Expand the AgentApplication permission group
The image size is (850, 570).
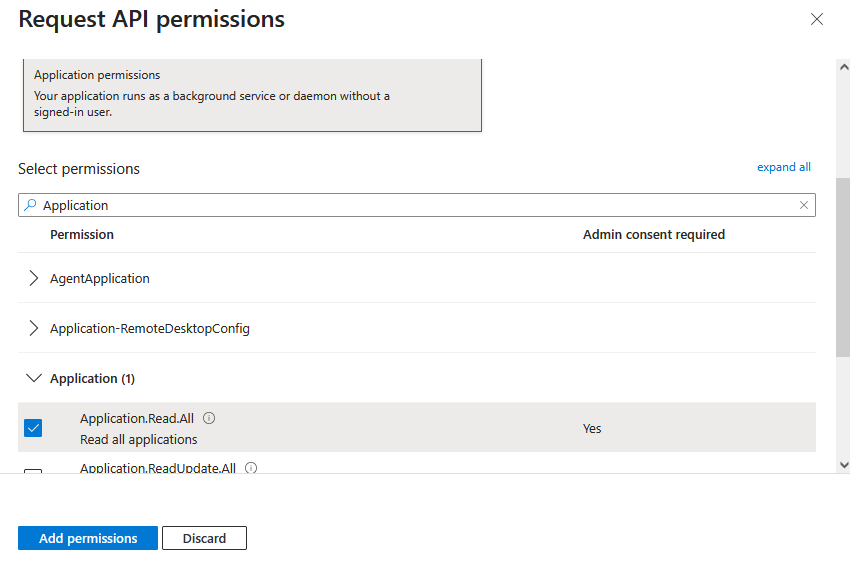pos(34,278)
